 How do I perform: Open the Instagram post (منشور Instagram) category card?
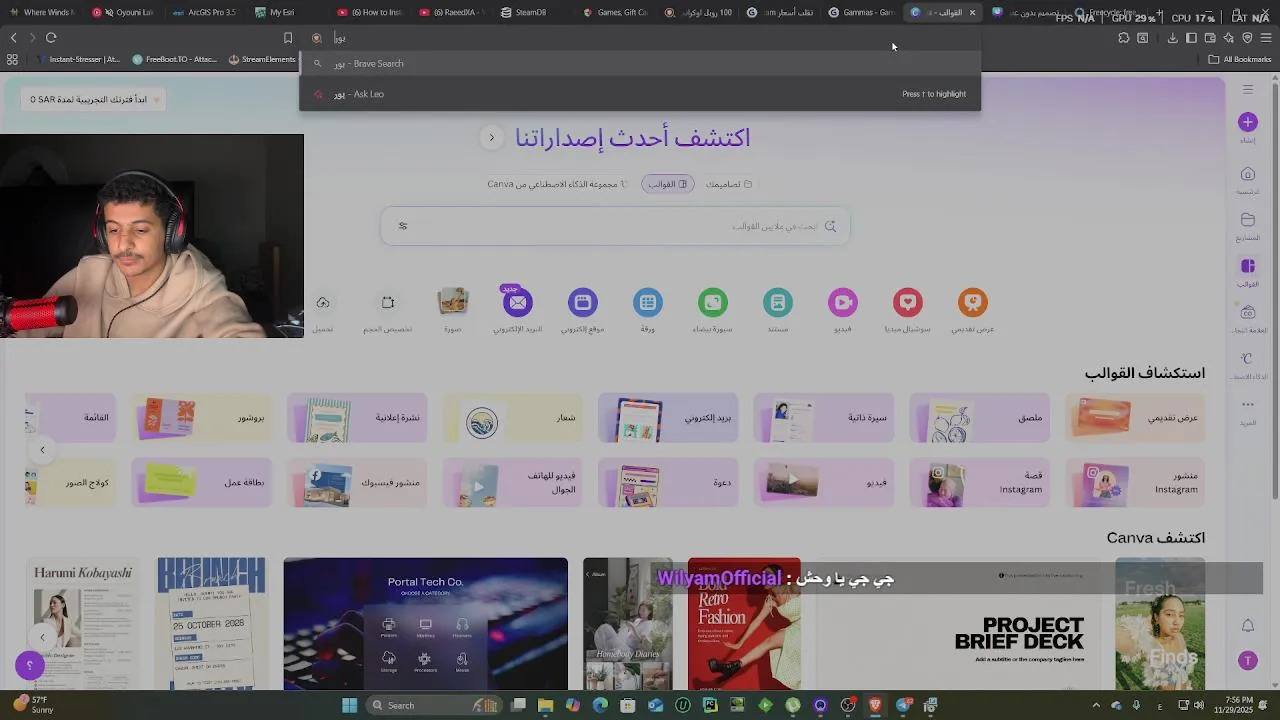click(1135, 483)
